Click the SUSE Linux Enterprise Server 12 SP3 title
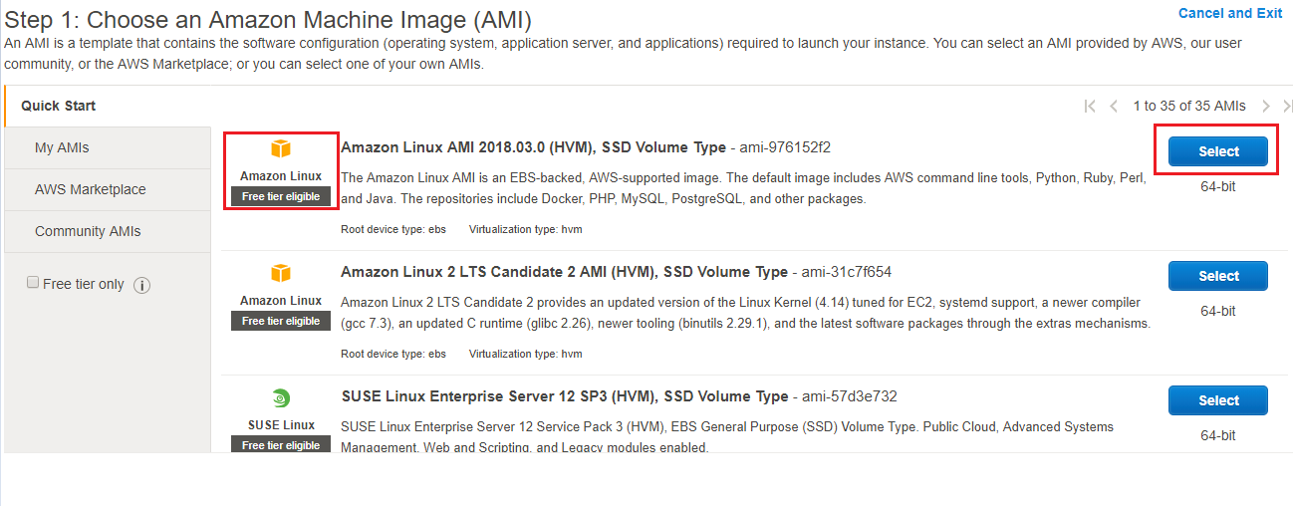Screen dimensions: 1293x506 coord(564,396)
